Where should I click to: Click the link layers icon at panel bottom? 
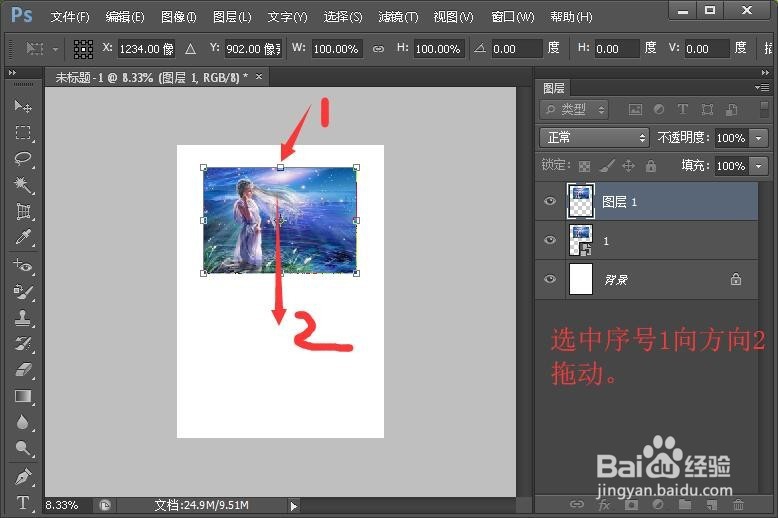(x=577, y=505)
